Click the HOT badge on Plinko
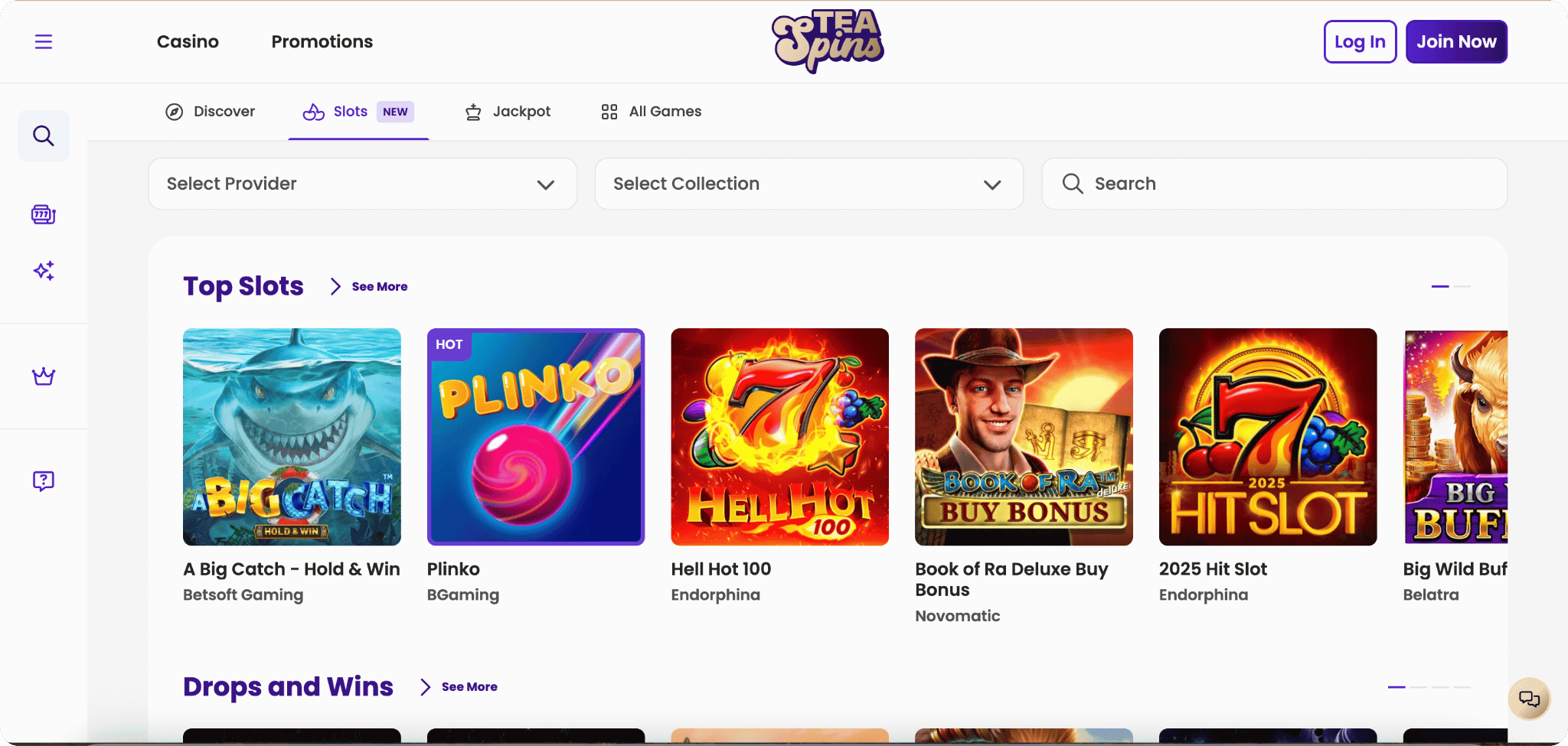Screen dimensions: 1568x746 coord(449,344)
